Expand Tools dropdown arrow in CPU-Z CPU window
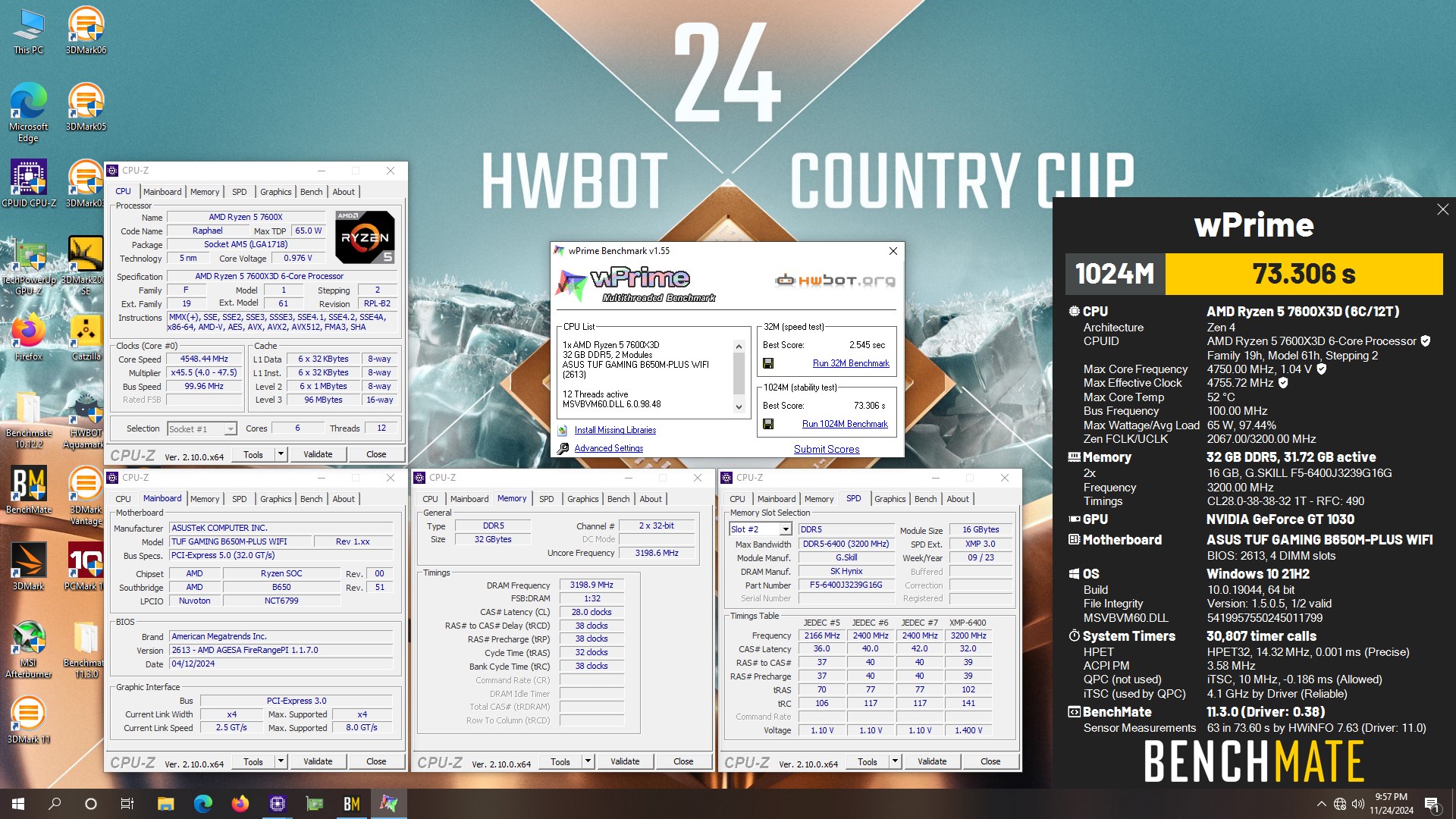The height and width of the screenshot is (819, 1456). 281,454
